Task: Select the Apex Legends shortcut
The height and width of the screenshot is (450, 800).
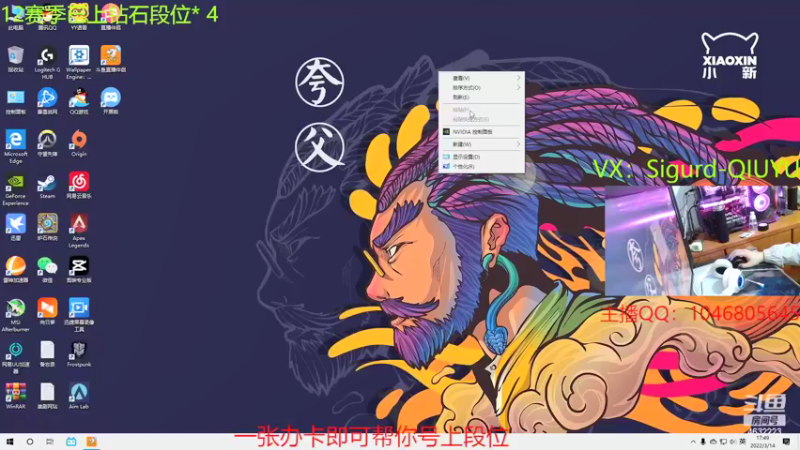Action: (x=79, y=231)
